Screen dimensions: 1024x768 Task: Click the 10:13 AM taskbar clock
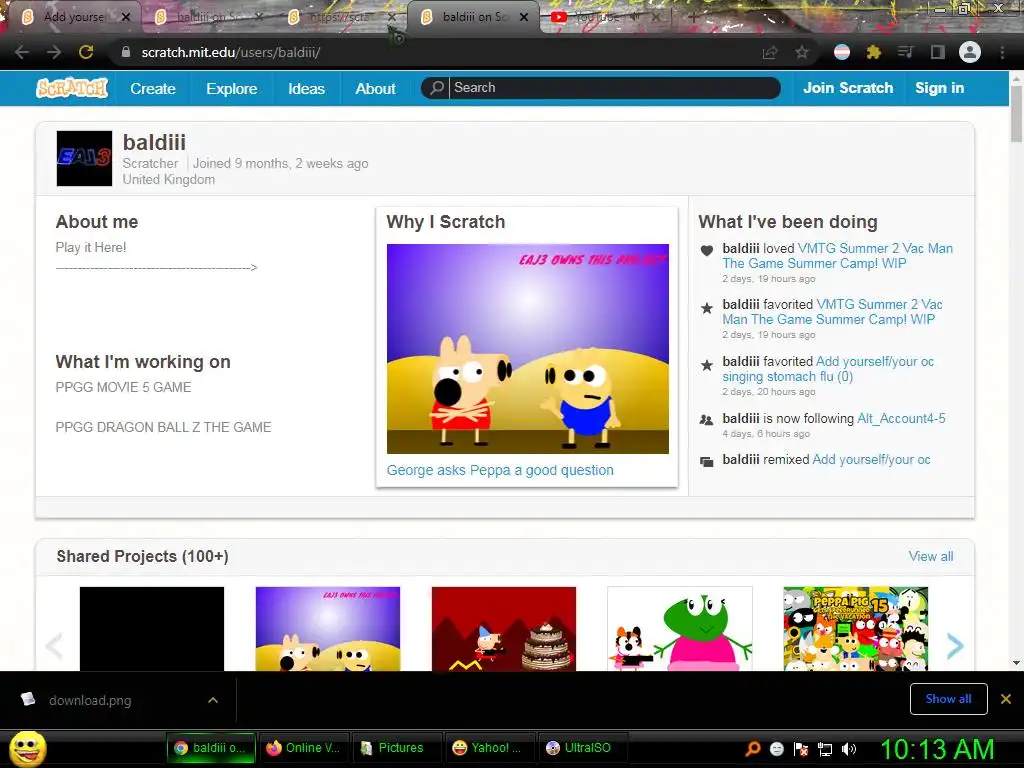point(936,749)
